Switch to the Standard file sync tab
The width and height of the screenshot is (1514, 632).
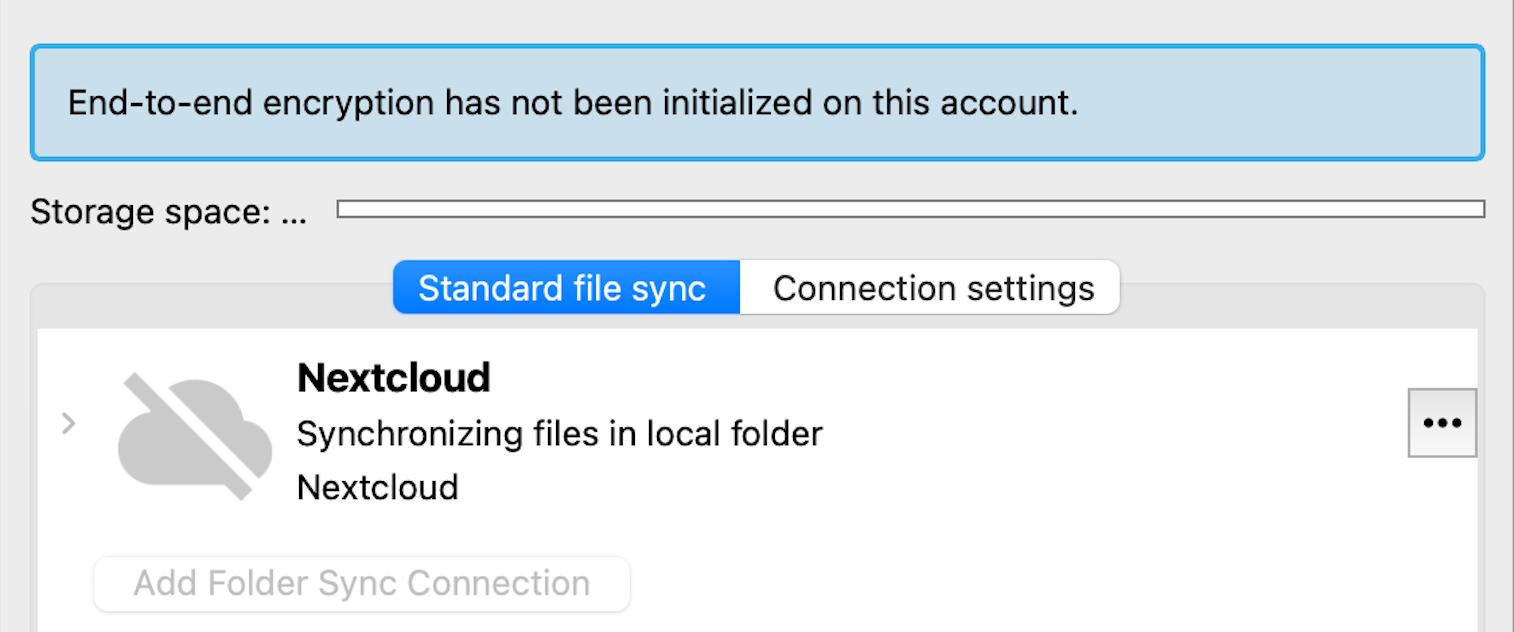coord(565,288)
